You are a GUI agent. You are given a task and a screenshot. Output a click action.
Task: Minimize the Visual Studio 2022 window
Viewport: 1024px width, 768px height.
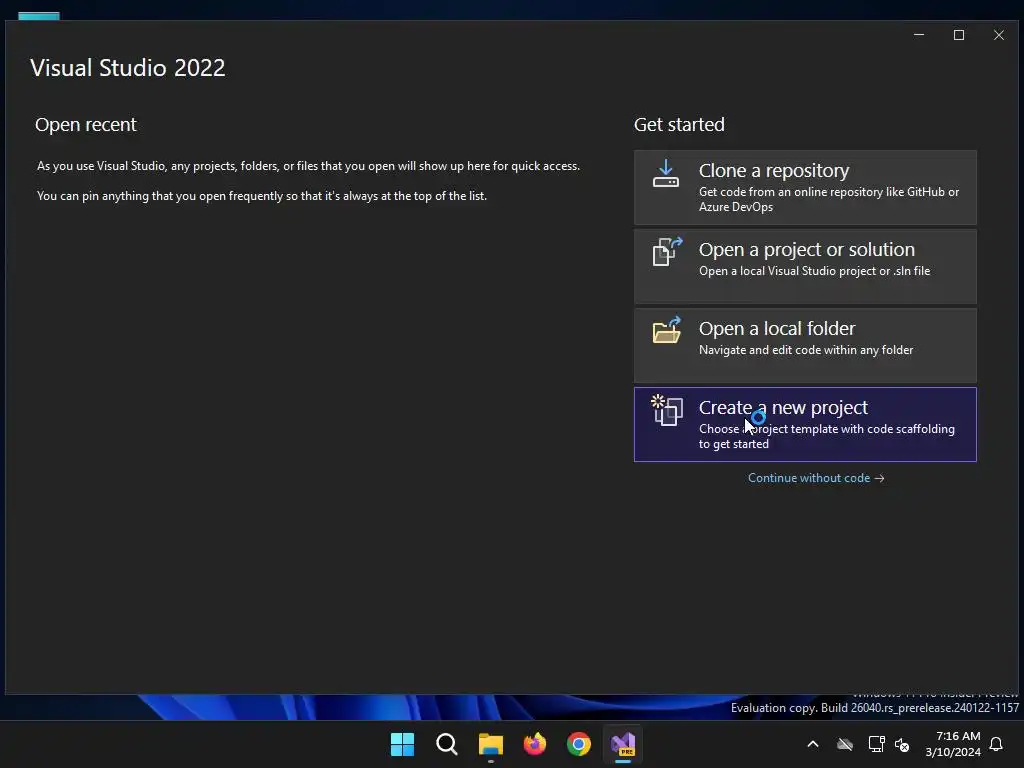pos(919,35)
